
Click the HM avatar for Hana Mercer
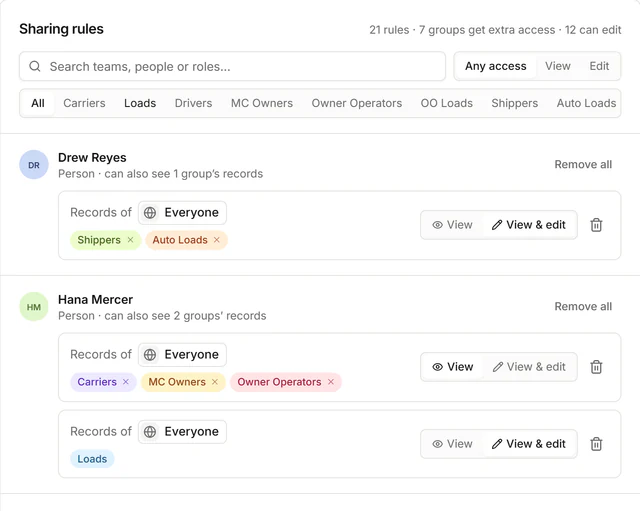pyautogui.click(x=34, y=307)
